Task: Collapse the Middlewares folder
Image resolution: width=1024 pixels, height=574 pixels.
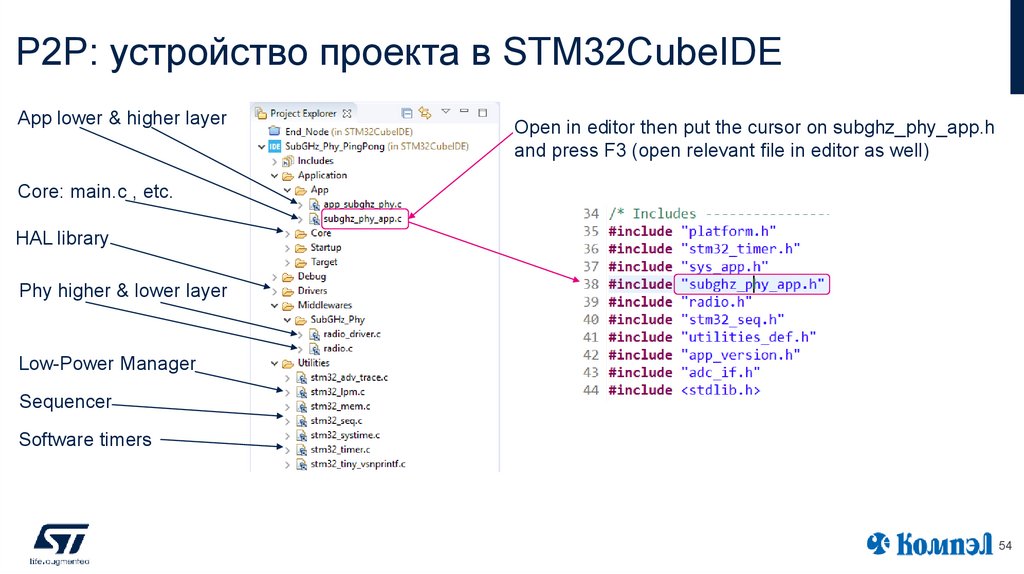Action: click(x=274, y=306)
